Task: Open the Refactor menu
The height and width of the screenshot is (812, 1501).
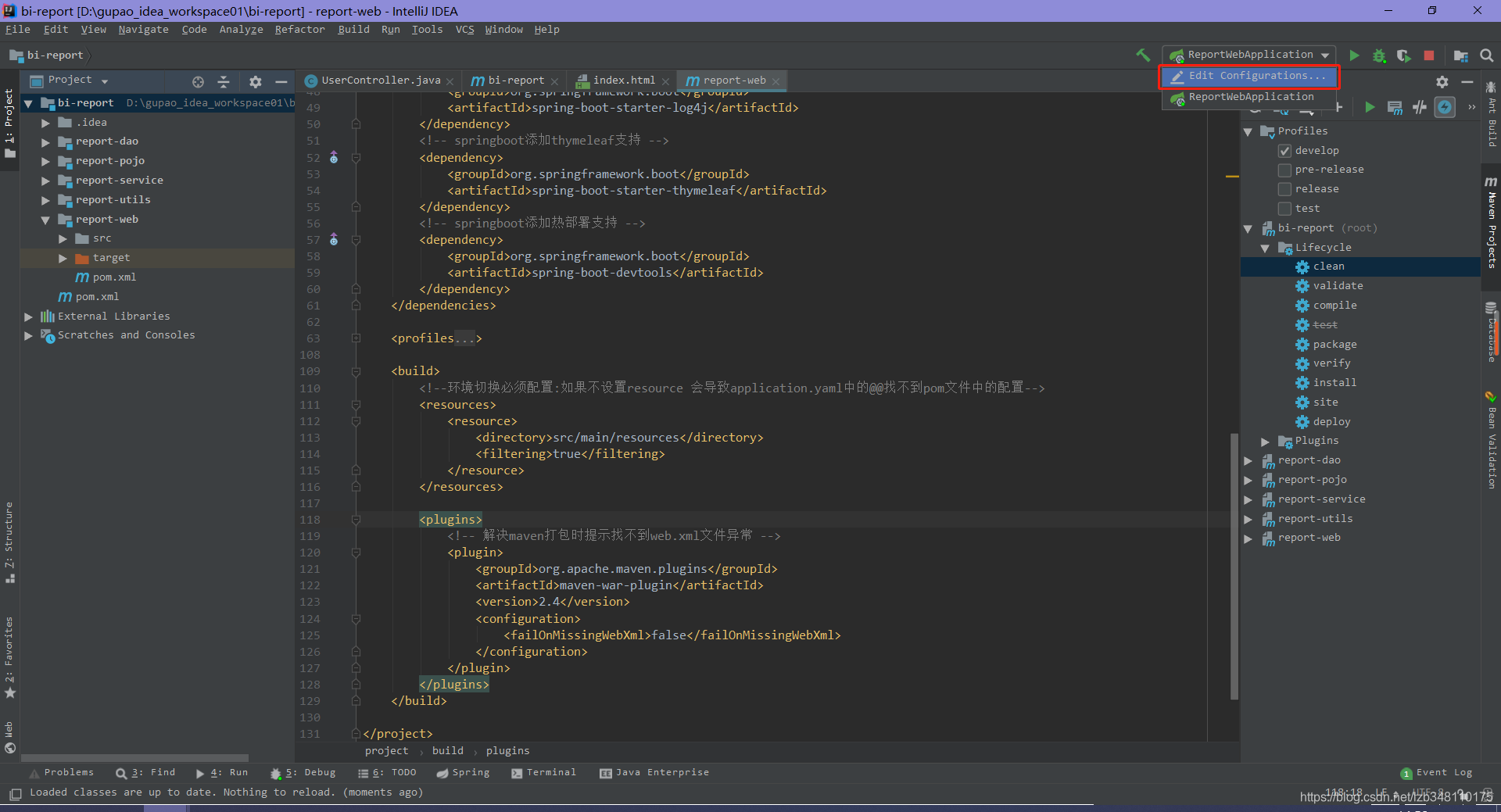Action: (x=299, y=30)
